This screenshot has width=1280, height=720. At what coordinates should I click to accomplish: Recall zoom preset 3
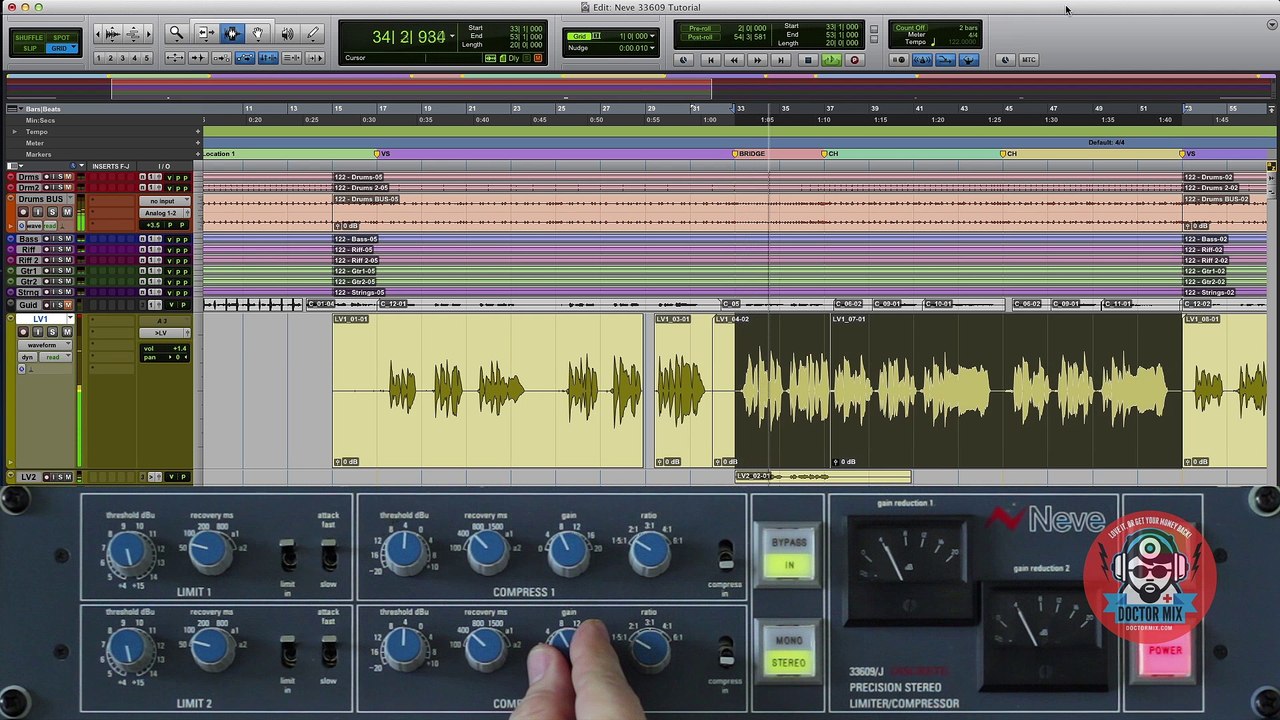point(122,59)
